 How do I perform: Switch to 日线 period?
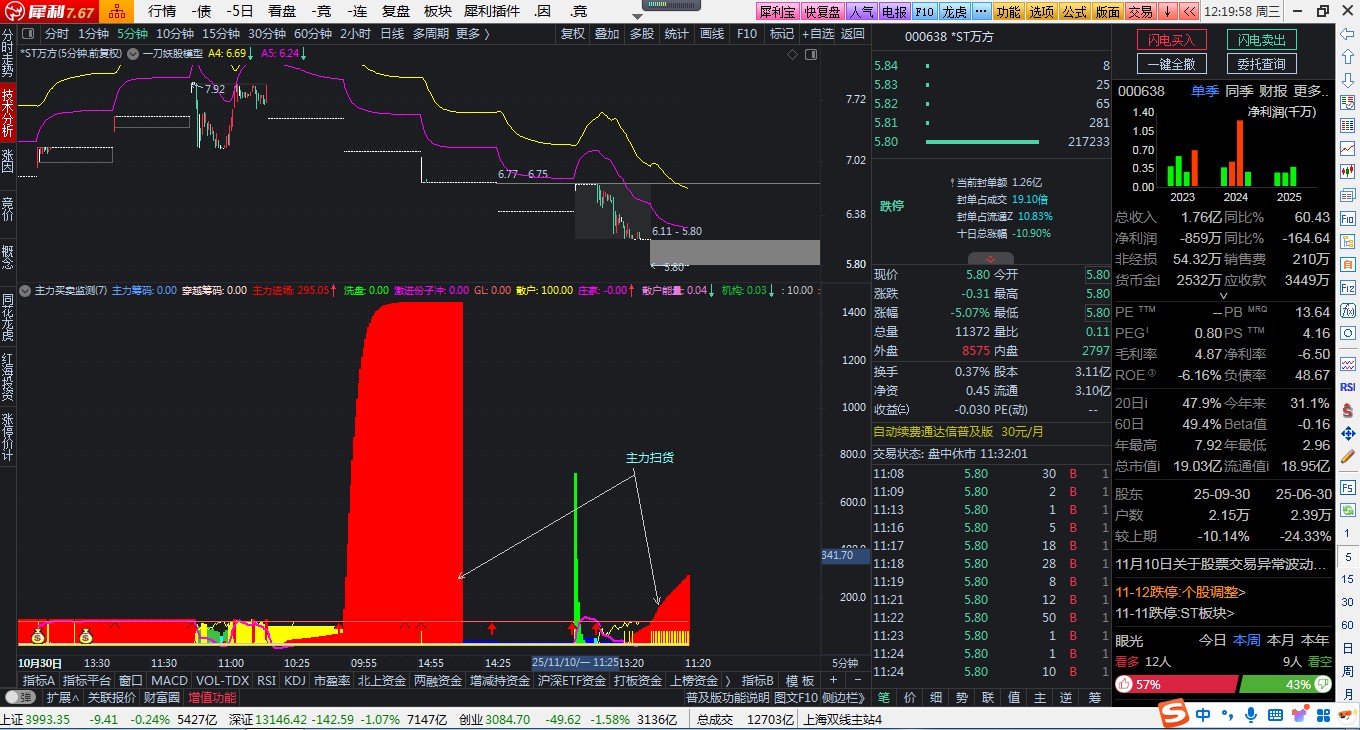pyautogui.click(x=392, y=34)
